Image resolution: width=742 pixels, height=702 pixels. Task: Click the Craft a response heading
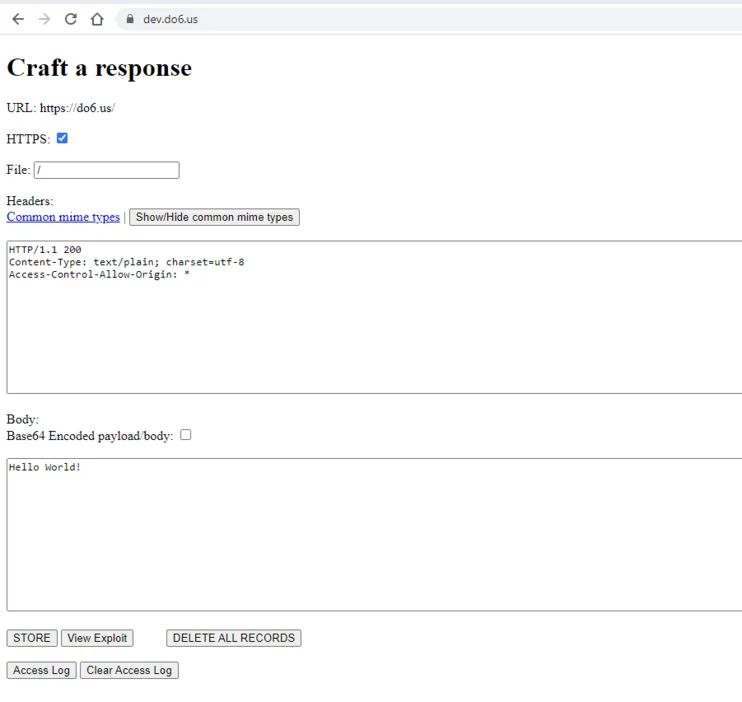point(99,68)
